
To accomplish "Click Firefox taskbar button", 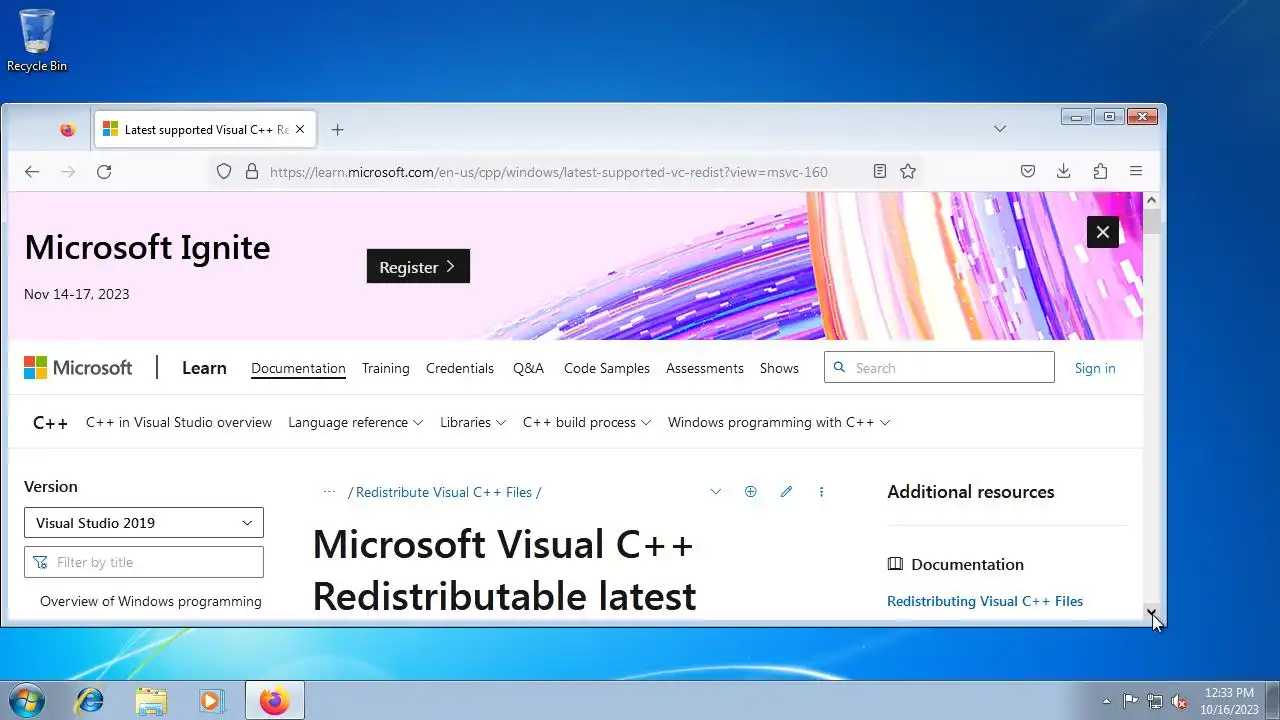I will (x=274, y=700).
